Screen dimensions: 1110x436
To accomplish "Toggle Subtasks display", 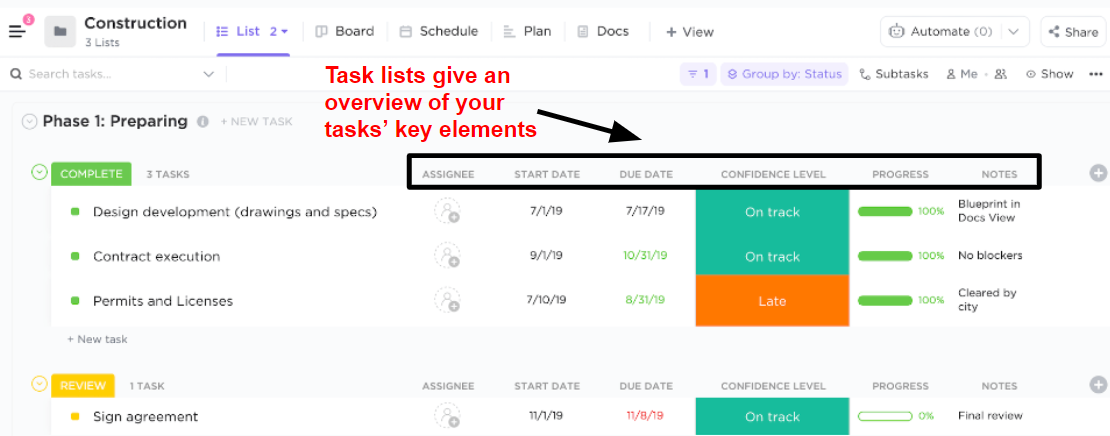I will (893, 74).
